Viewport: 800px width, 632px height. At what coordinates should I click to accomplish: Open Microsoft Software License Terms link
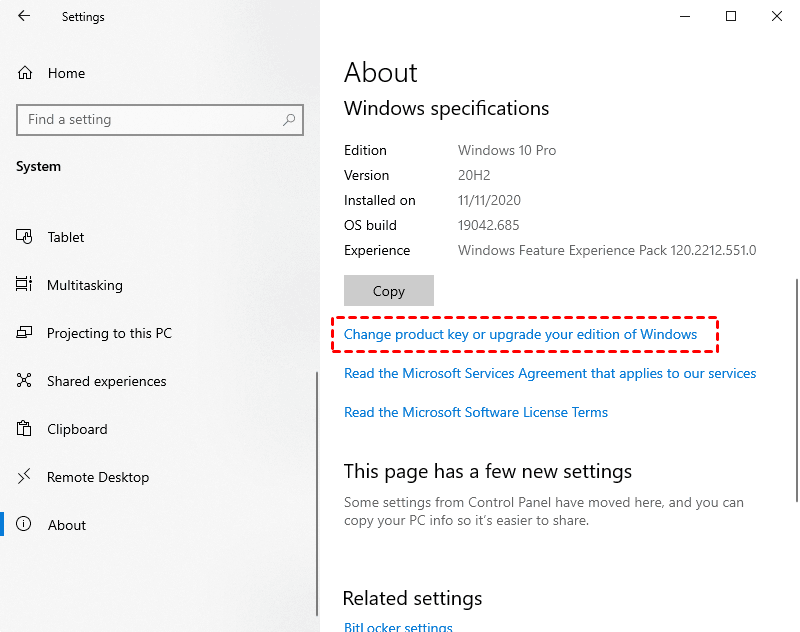(476, 412)
